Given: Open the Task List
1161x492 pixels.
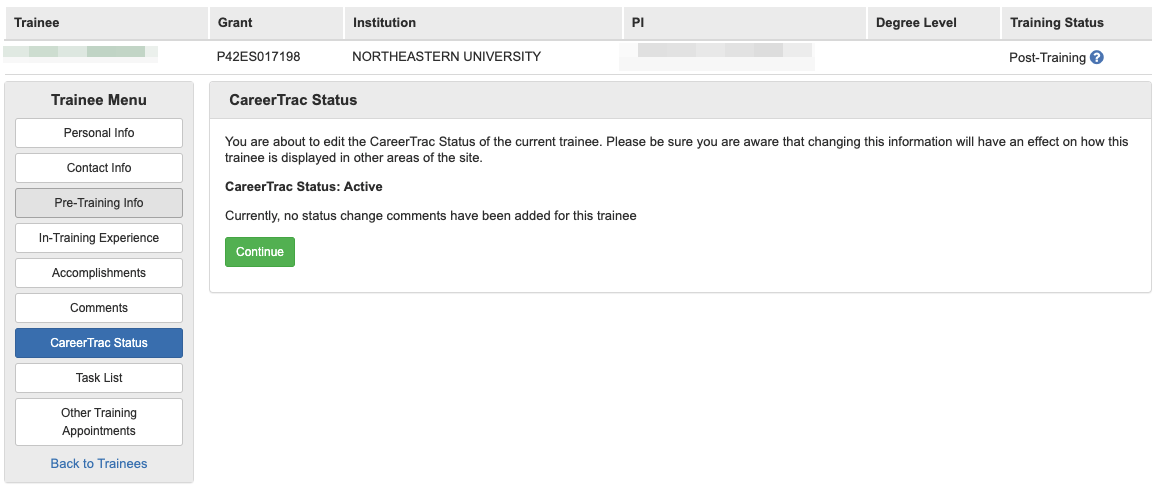Looking at the screenshot, I should [99, 378].
